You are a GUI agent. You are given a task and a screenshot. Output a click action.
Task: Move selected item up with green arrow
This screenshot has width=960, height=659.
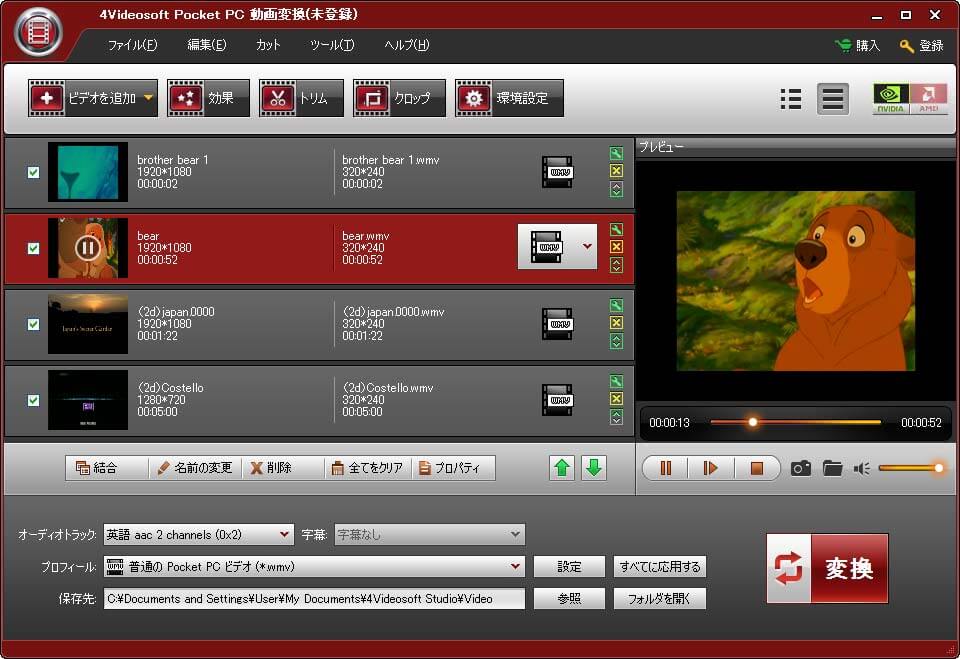(x=562, y=468)
